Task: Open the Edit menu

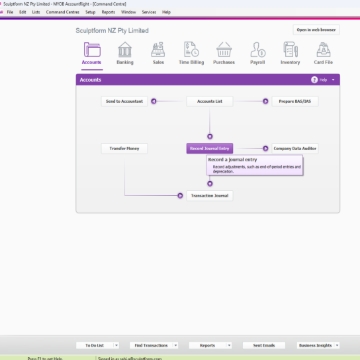Action: [22, 12]
